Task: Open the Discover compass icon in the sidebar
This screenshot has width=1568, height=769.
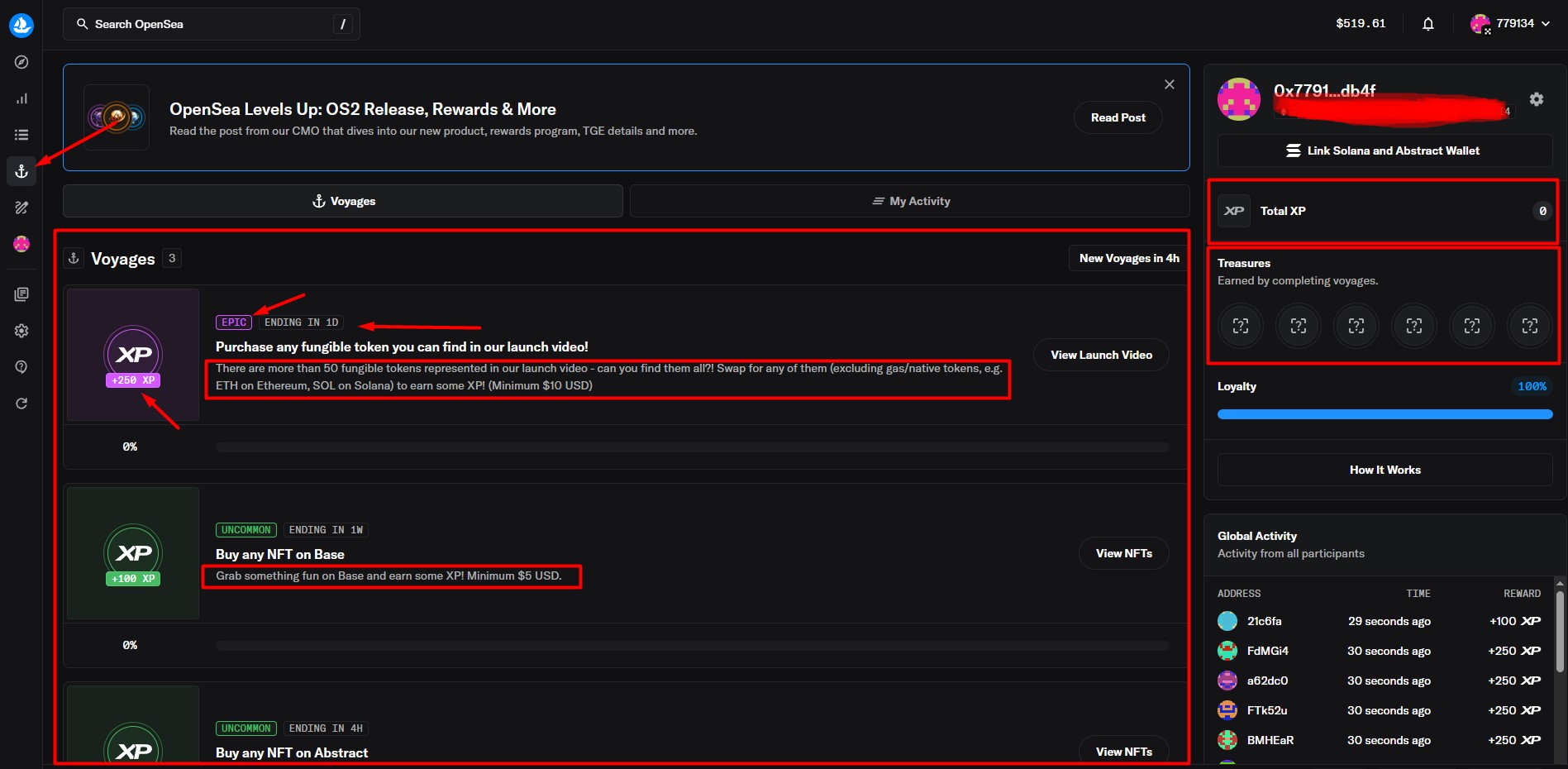Action: [21, 62]
